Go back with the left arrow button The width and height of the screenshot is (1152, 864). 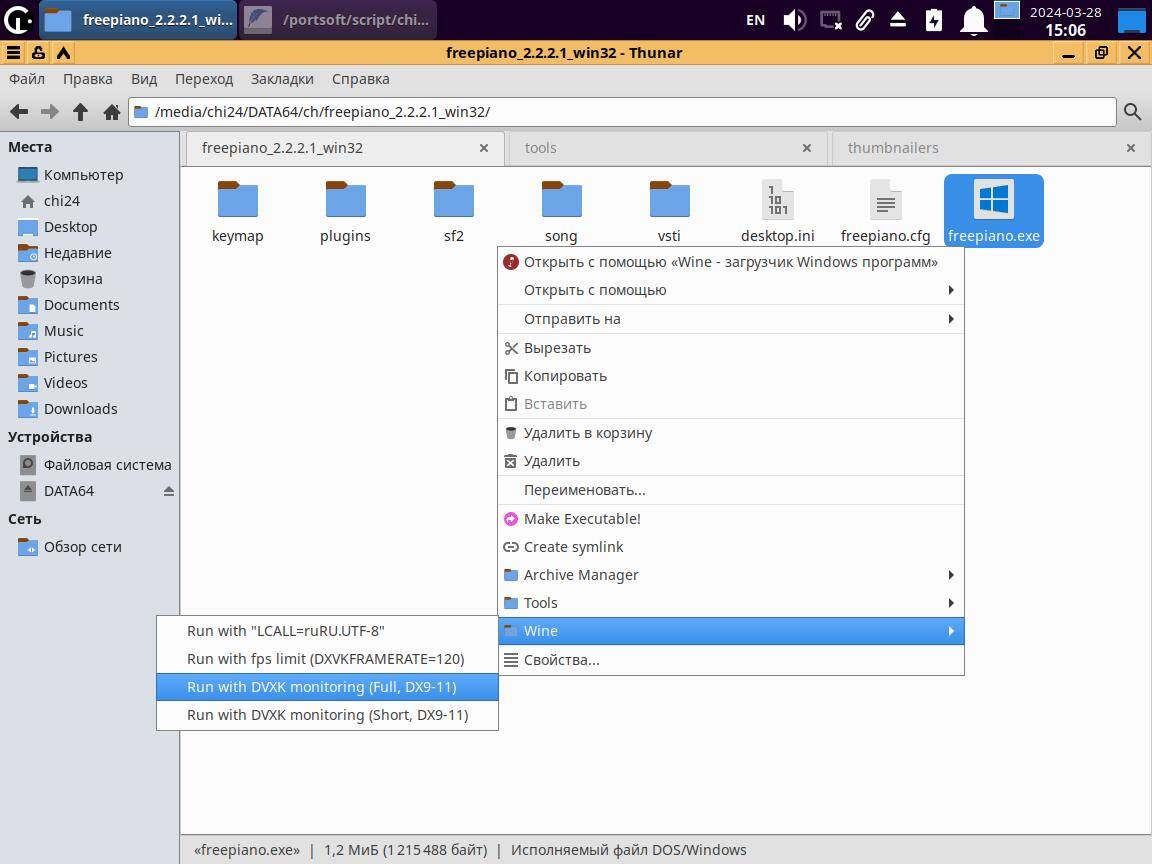point(19,112)
